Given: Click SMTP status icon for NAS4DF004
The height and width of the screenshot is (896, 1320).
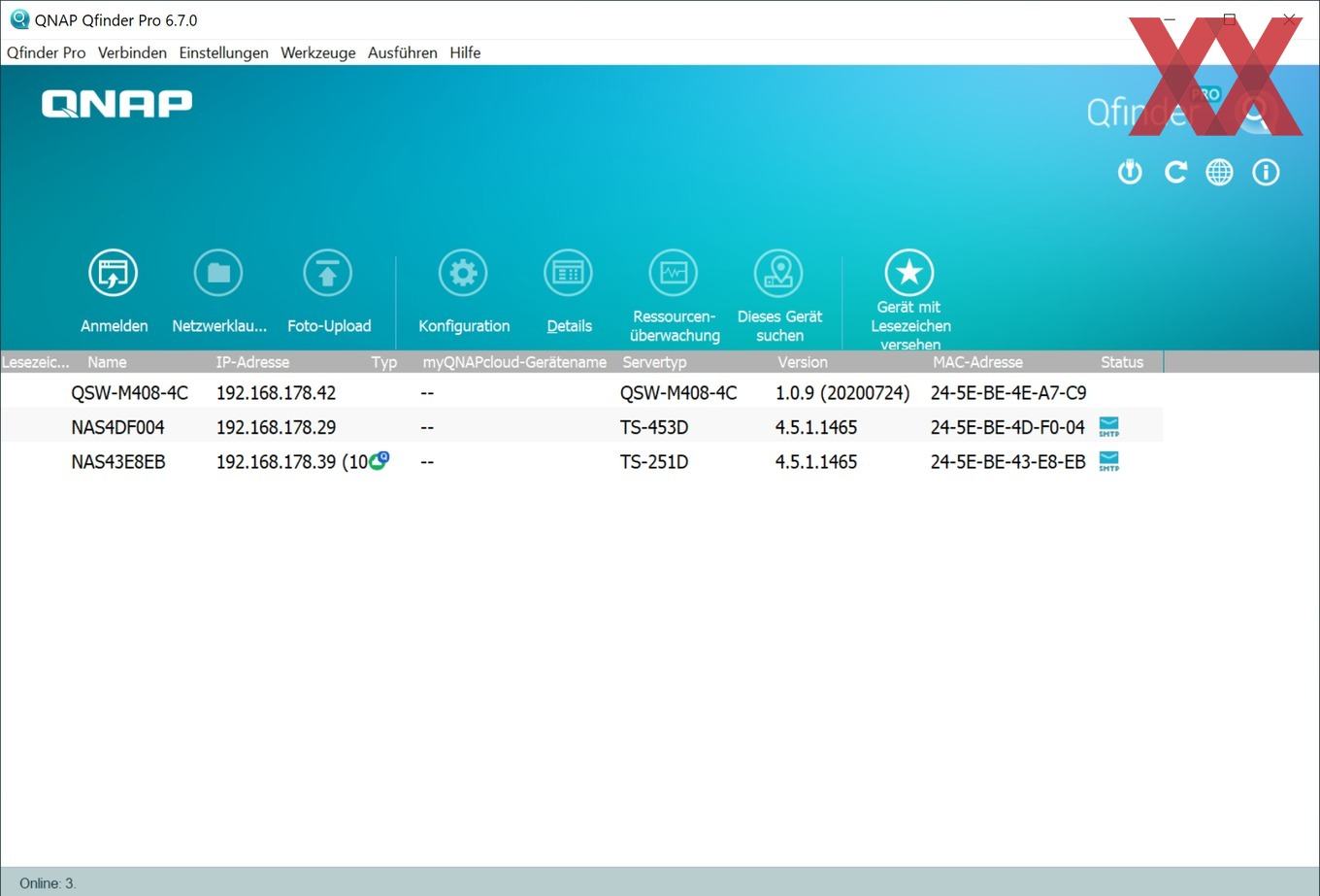Looking at the screenshot, I should [x=1108, y=426].
